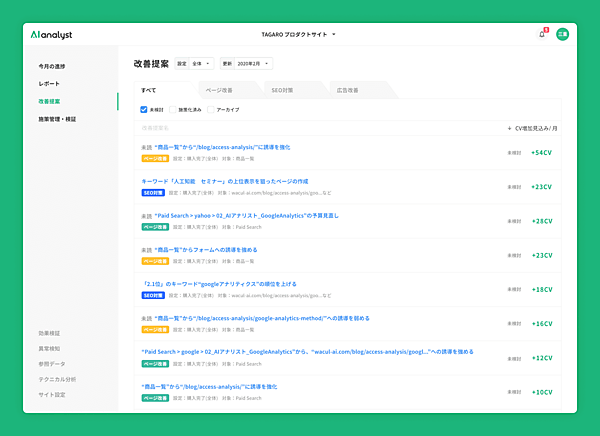Click the blue SEO対策 tag in the +18CV row
The image size is (600, 436).
click(x=153, y=296)
